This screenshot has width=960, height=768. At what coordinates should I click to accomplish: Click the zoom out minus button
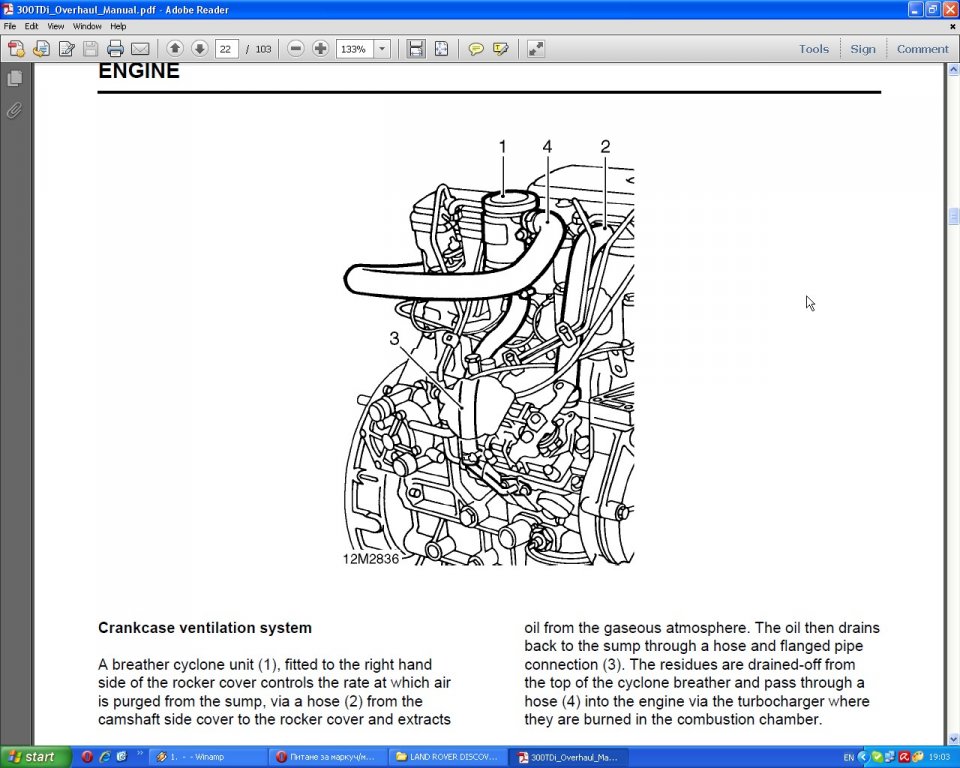(x=296, y=49)
